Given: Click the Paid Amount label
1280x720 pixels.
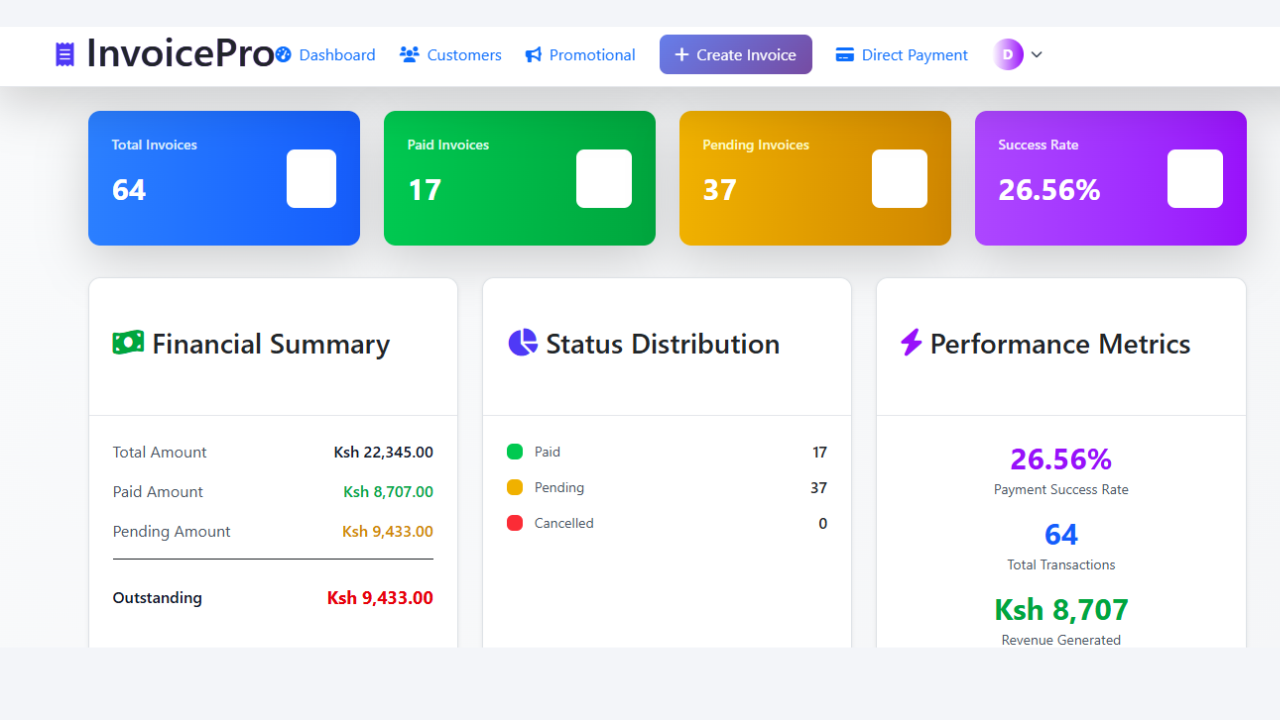Looking at the screenshot, I should click(x=158, y=492).
